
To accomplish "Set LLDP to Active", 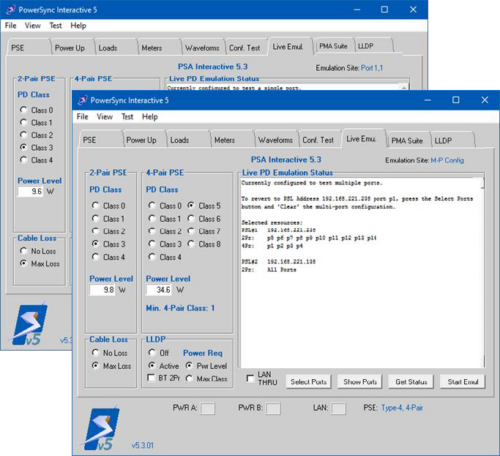I will (x=152, y=365).
